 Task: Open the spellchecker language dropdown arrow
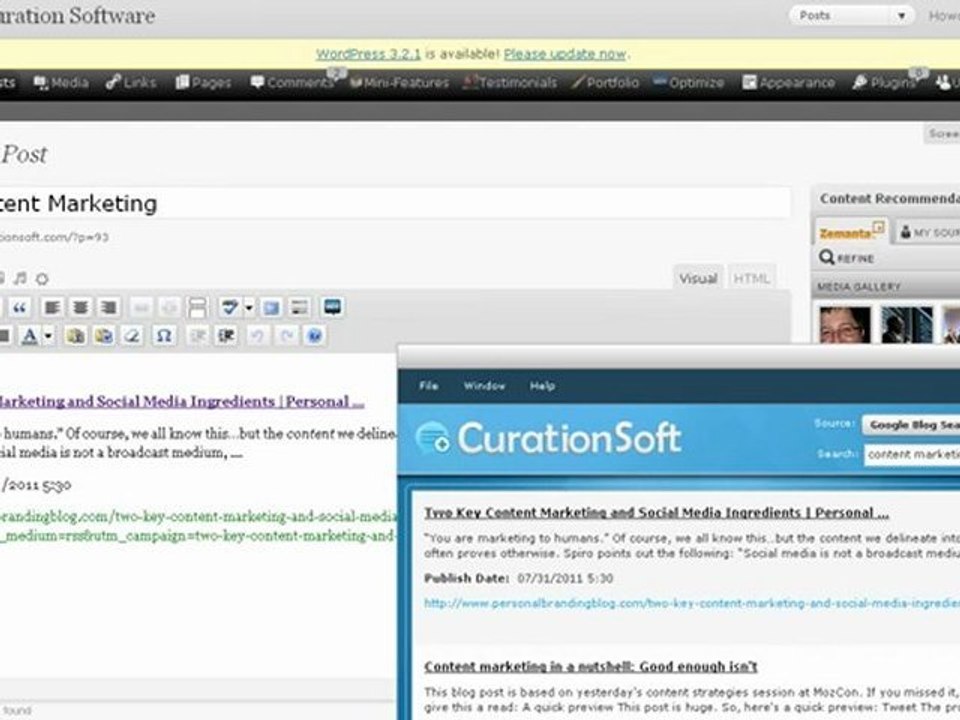point(249,307)
